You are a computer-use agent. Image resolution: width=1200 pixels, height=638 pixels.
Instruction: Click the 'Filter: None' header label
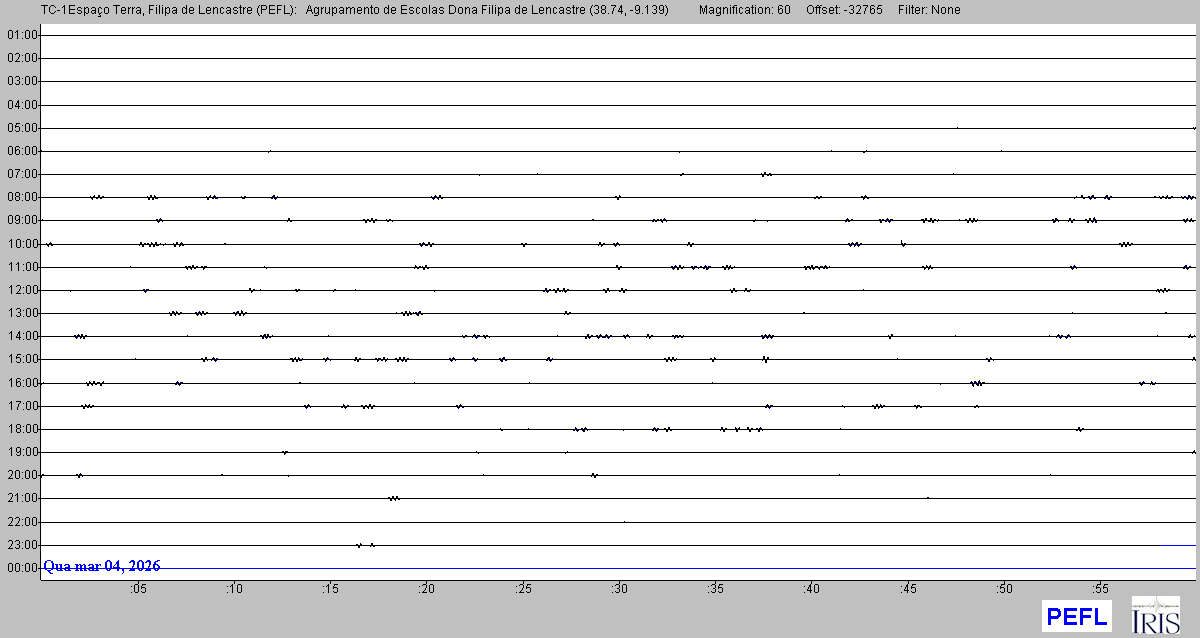point(929,10)
